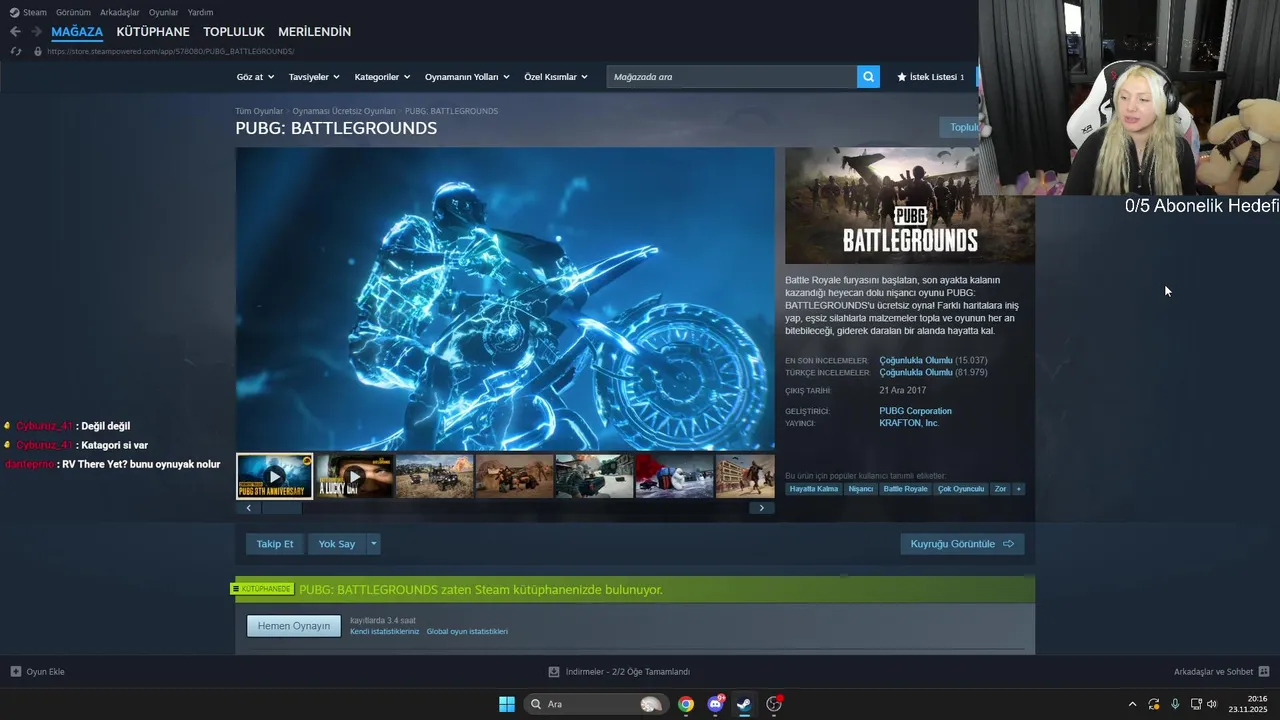Image resolution: width=1280 pixels, height=720 pixels.
Task: Open the KRAFTON, Inc. publisher link
Action: (x=909, y=423)
